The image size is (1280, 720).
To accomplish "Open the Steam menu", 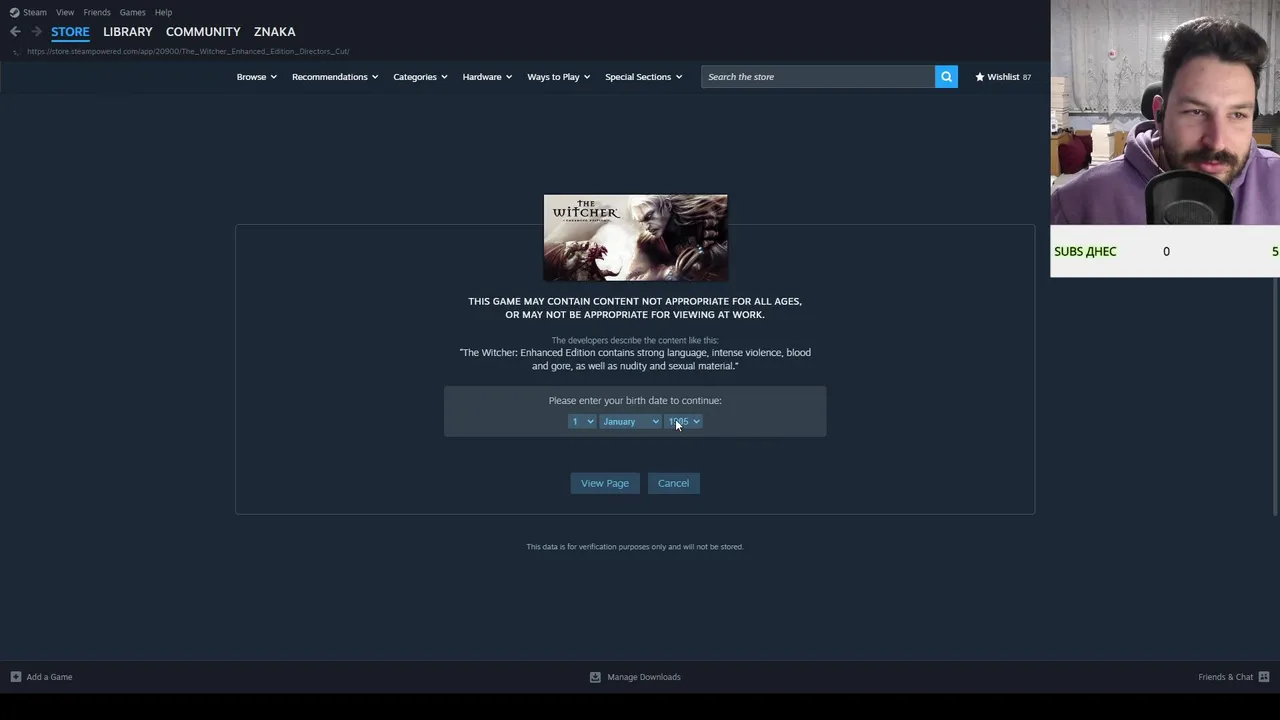I will coord(35,12).
